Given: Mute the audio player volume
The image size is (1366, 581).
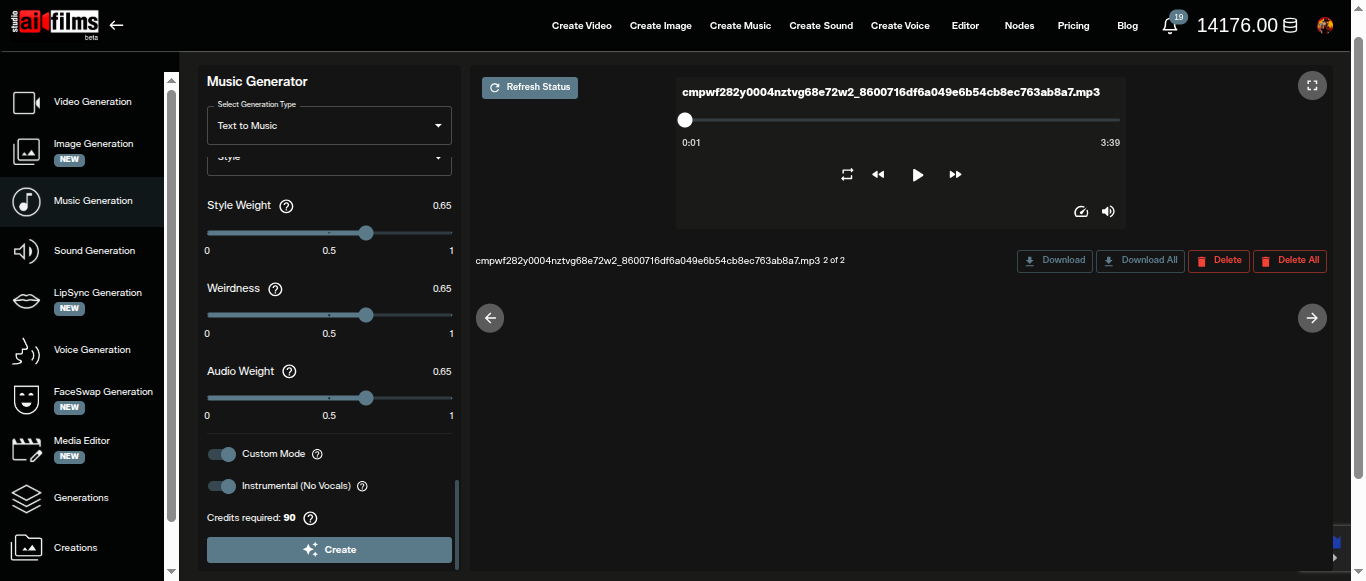Looking at the screenshot, I should [1108, 211].
